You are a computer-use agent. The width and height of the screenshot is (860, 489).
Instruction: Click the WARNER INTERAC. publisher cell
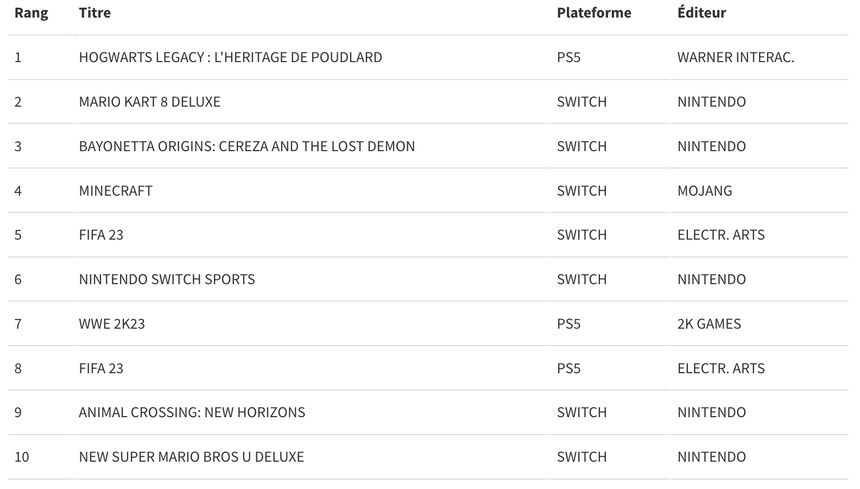tap(735, 58)
